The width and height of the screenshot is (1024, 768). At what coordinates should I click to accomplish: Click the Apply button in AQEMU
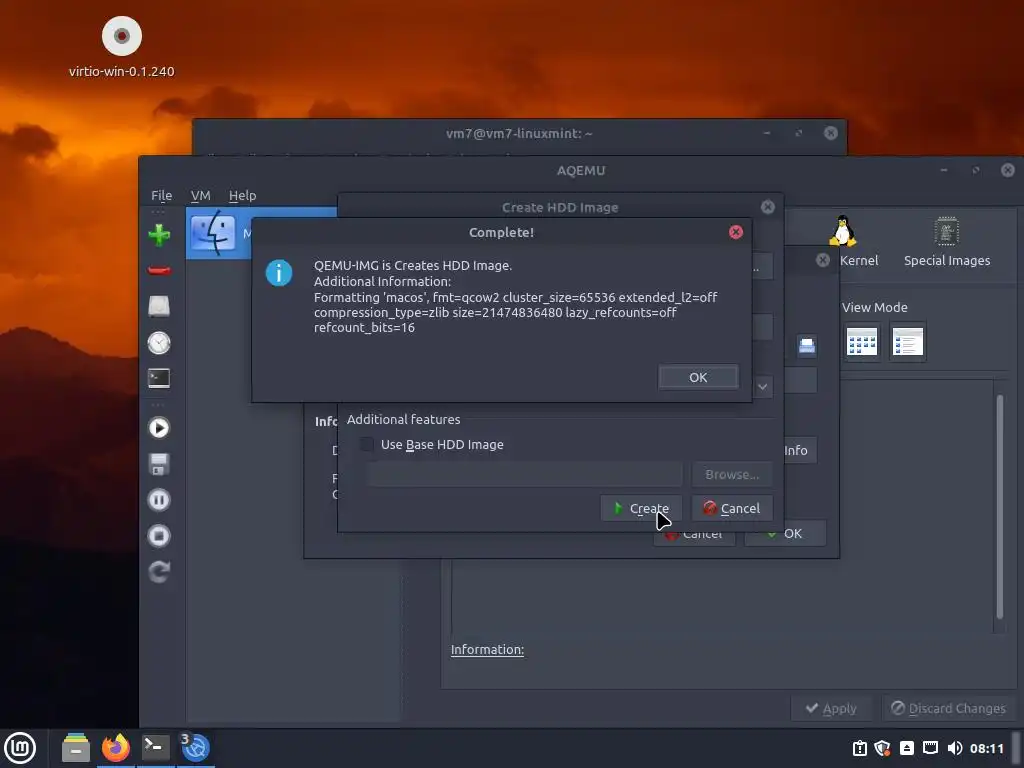point(831,709)
